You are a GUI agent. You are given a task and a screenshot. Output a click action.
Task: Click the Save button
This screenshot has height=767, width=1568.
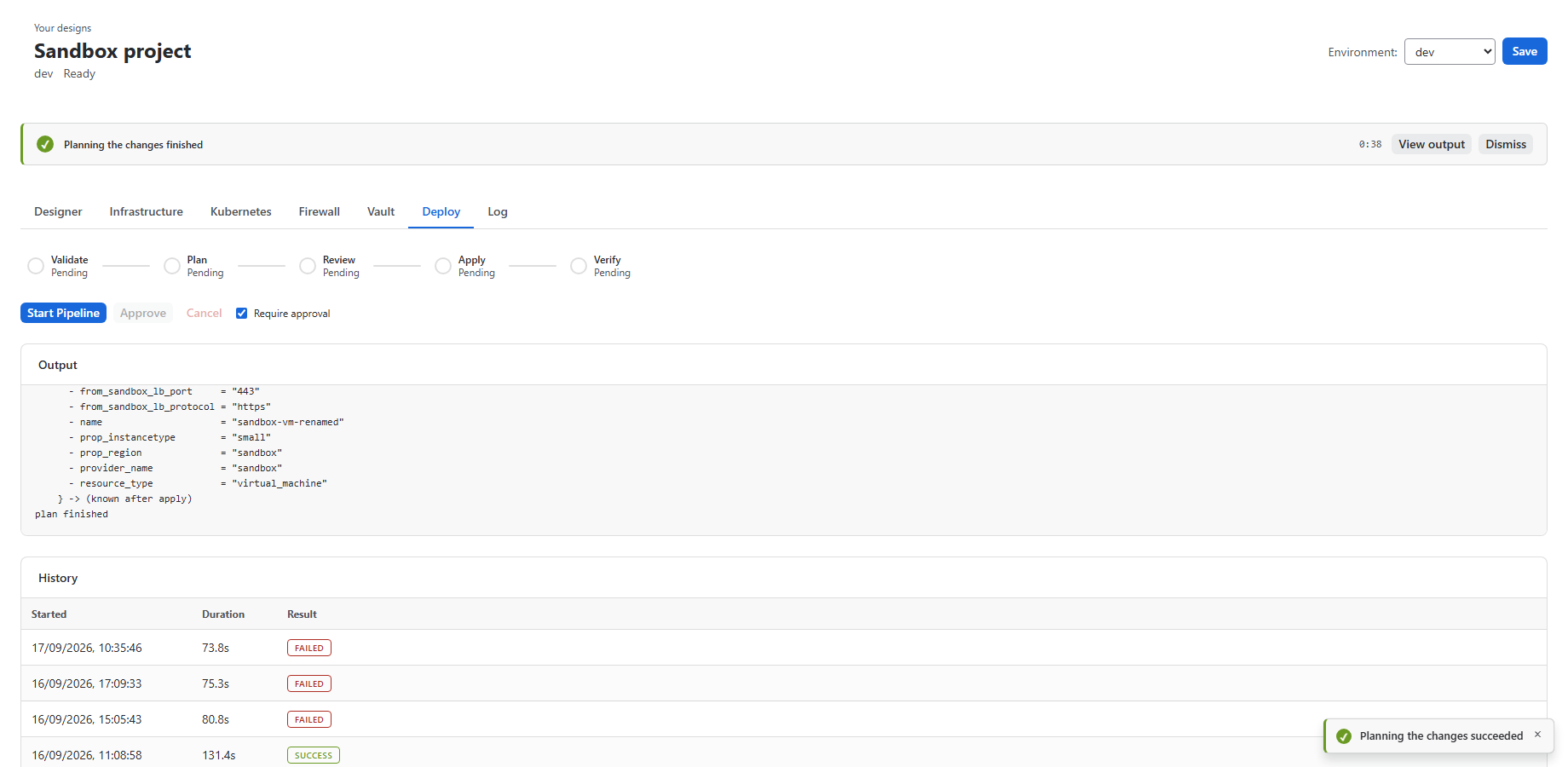1525,51
